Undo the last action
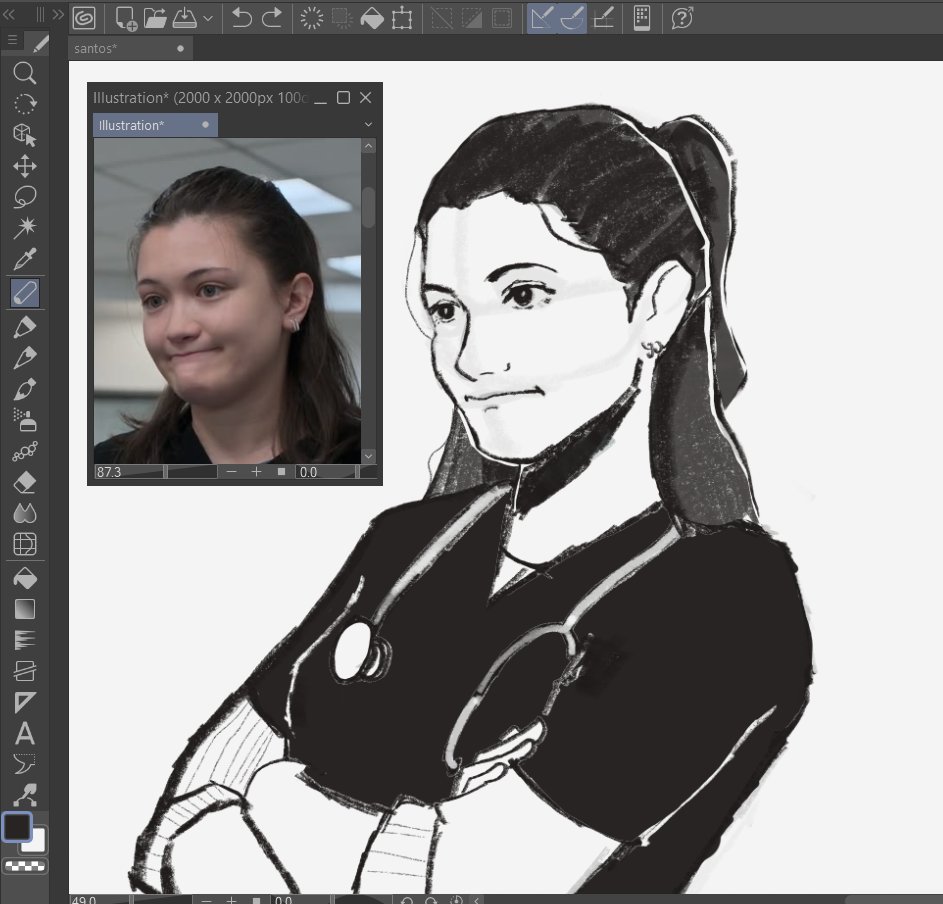943x904 pixels. pyautogui.click(x=242, y=18)
